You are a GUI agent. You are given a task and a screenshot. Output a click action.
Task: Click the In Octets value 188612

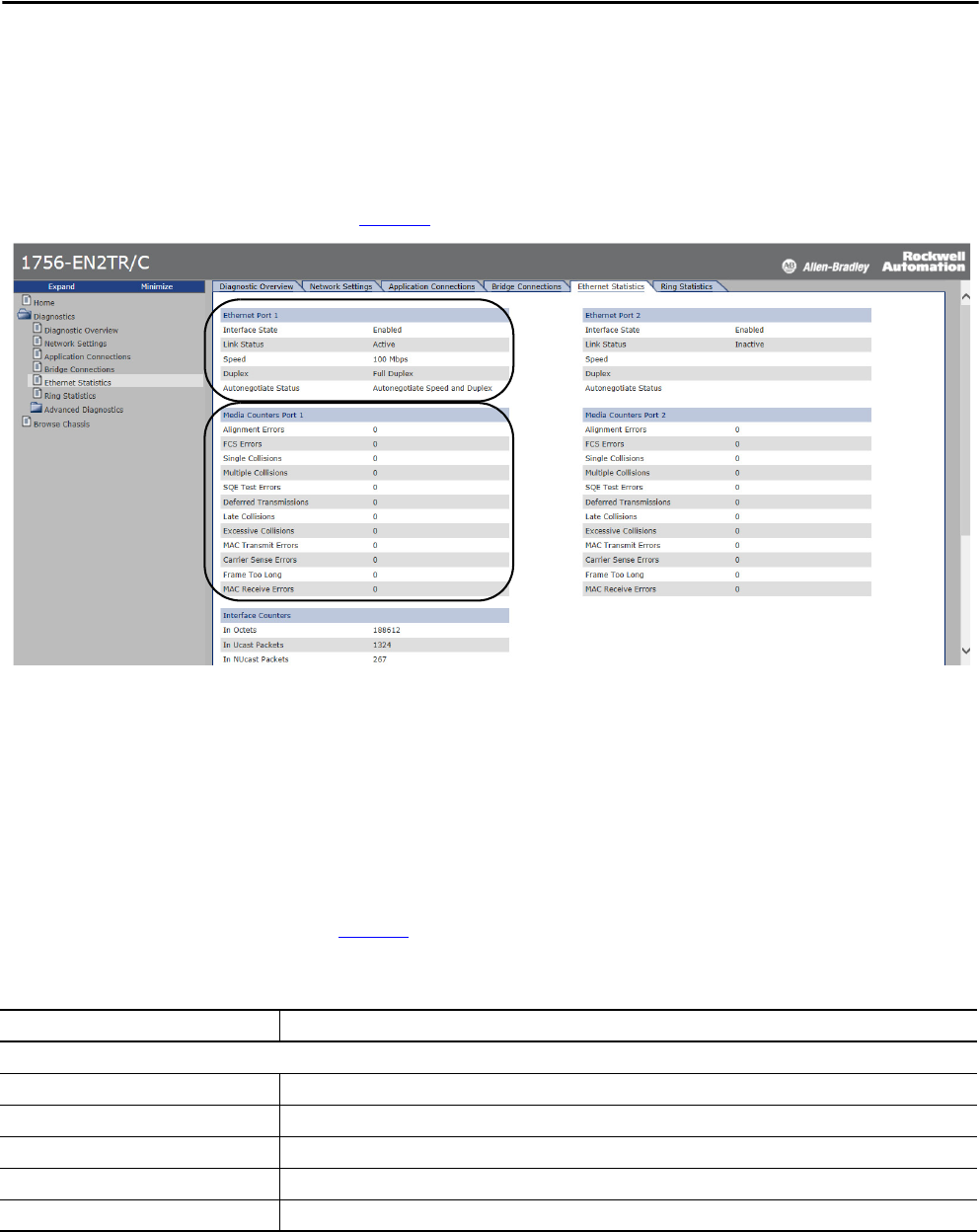387,630
